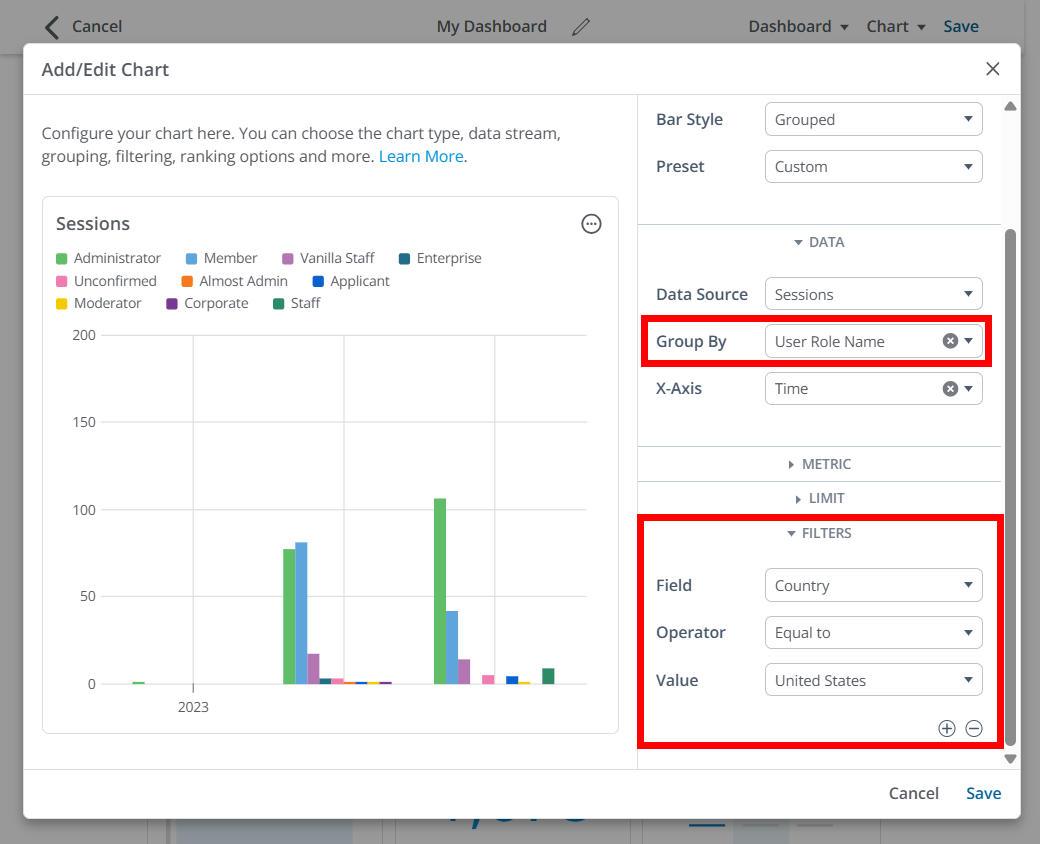Collapse the DATA section
This screenshot has height=844, width=1040.
(x=819, y=242)
